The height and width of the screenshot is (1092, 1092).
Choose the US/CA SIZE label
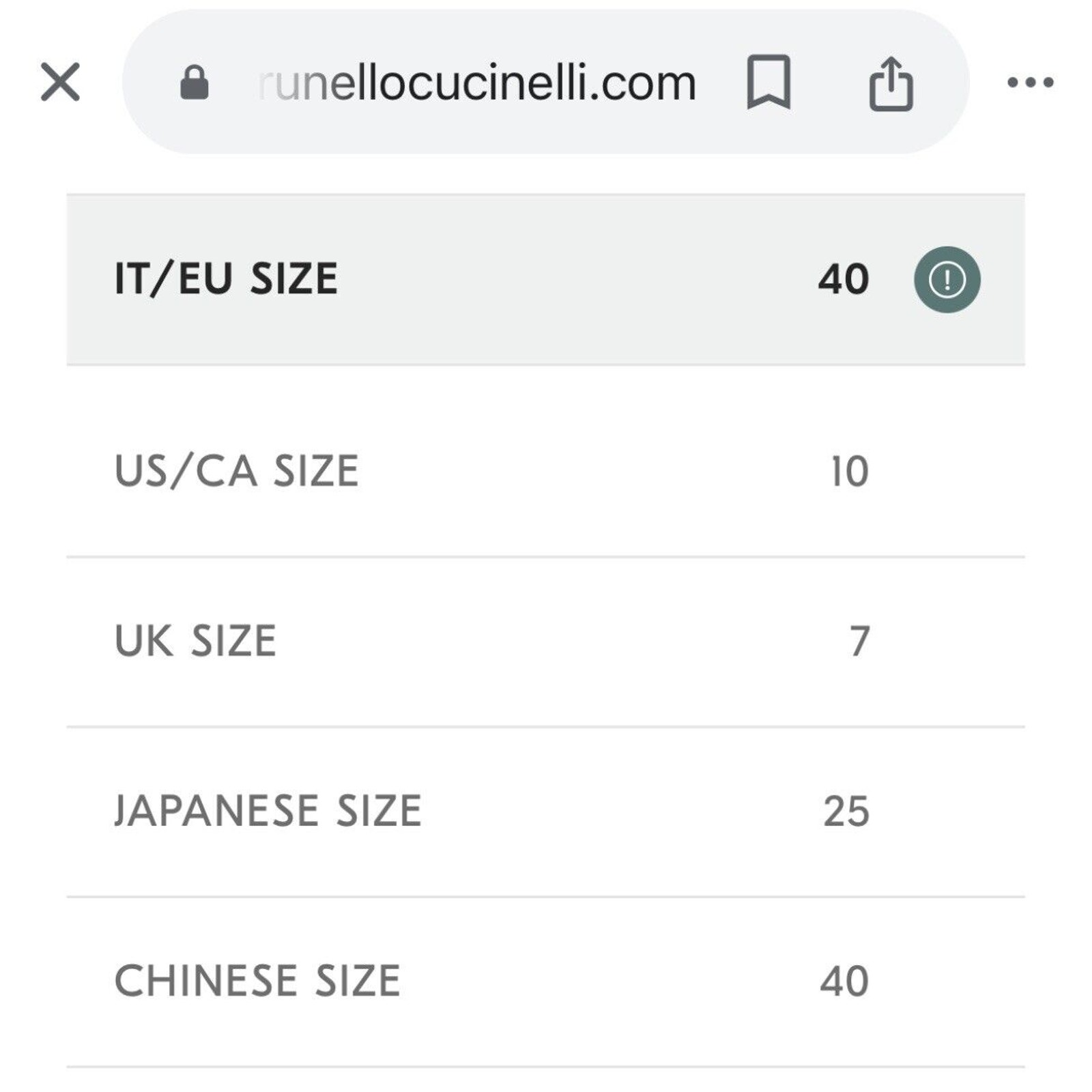click(236, 471)
